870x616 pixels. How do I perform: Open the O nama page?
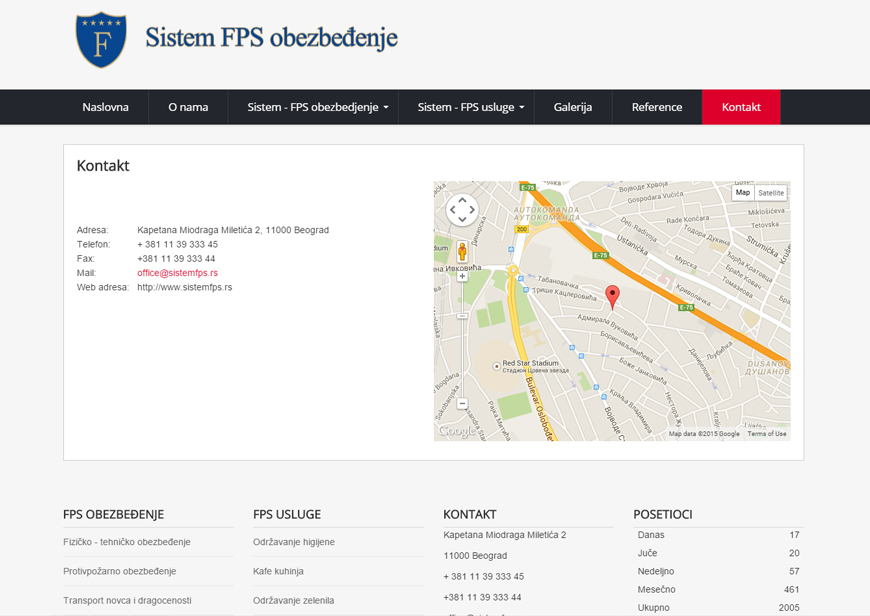point(188,107)
